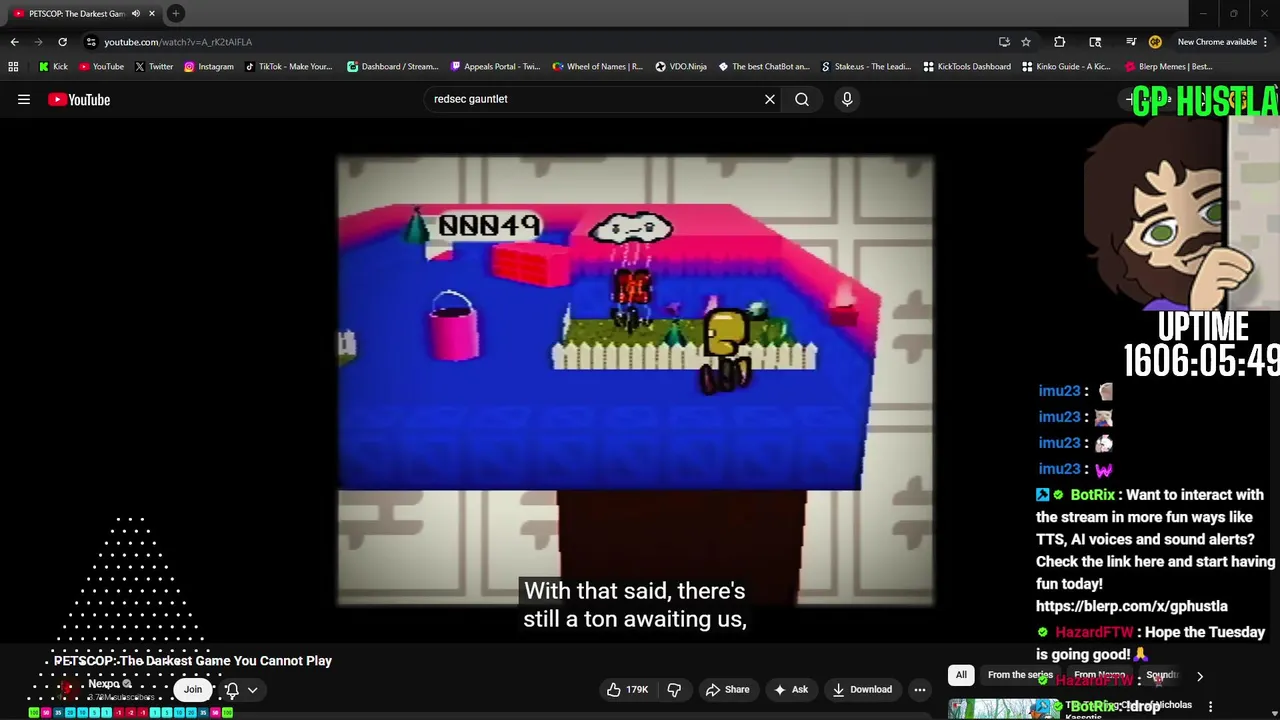
Task: Open the 'Appeals Portal - Twi...' bookmark
Action: [x=495, y=67]
